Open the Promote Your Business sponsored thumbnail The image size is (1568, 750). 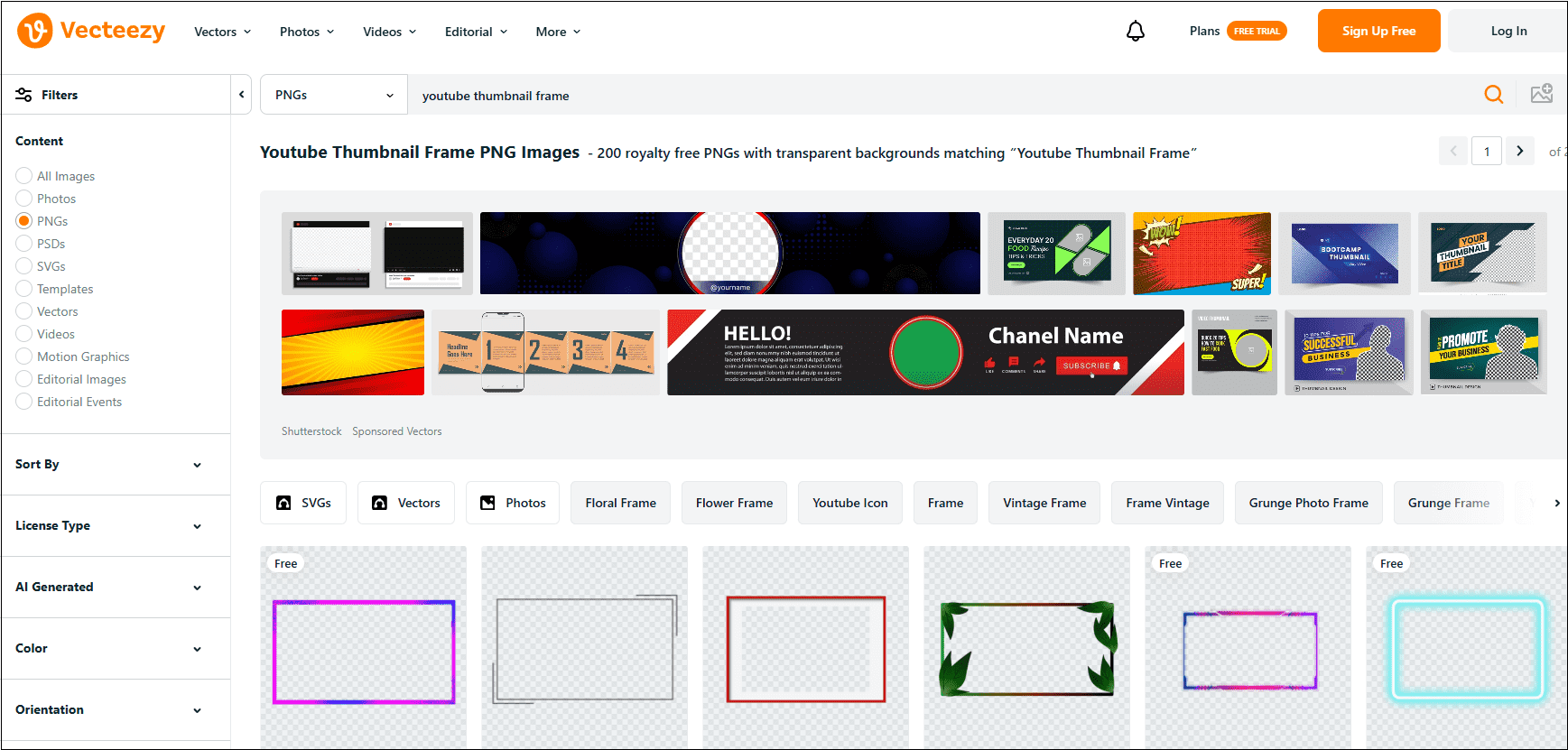tap(1484, 352)
